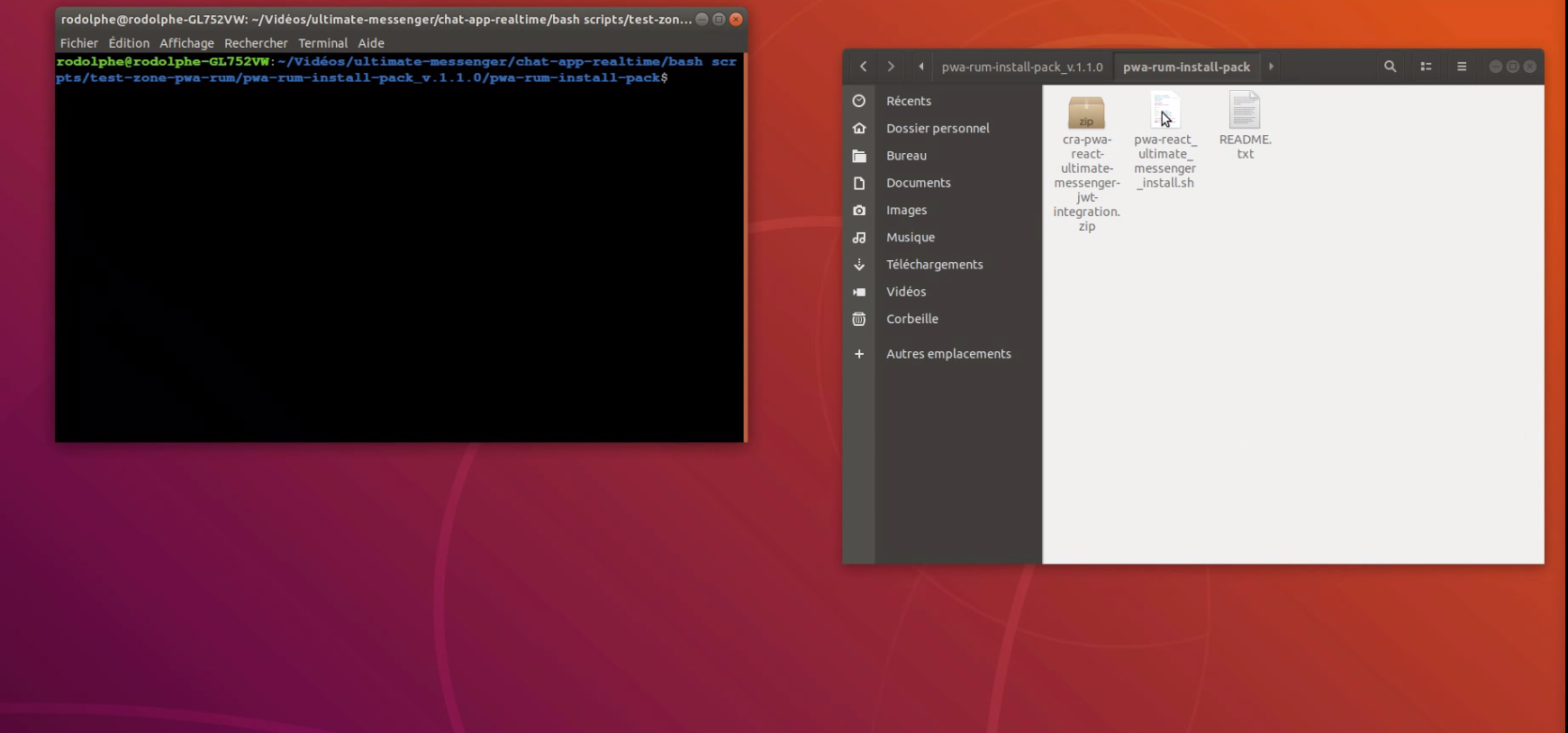Click Autres emplacements plus entry
Image resolution: width=1568 pixels, height=733 pixels.
click(947, 354)
